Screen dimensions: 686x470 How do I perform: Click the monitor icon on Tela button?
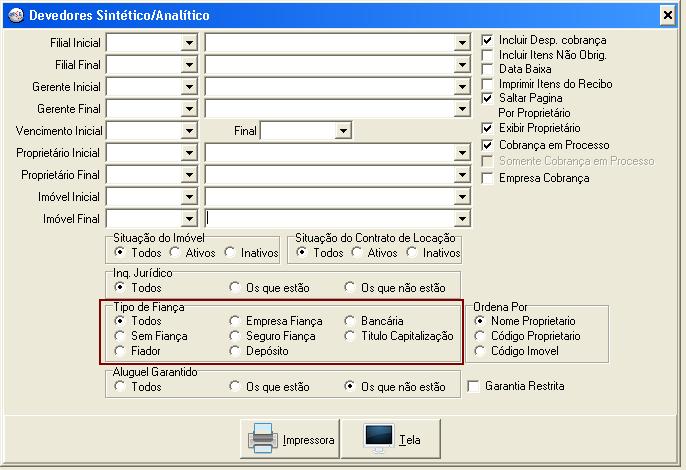[379, 438]
